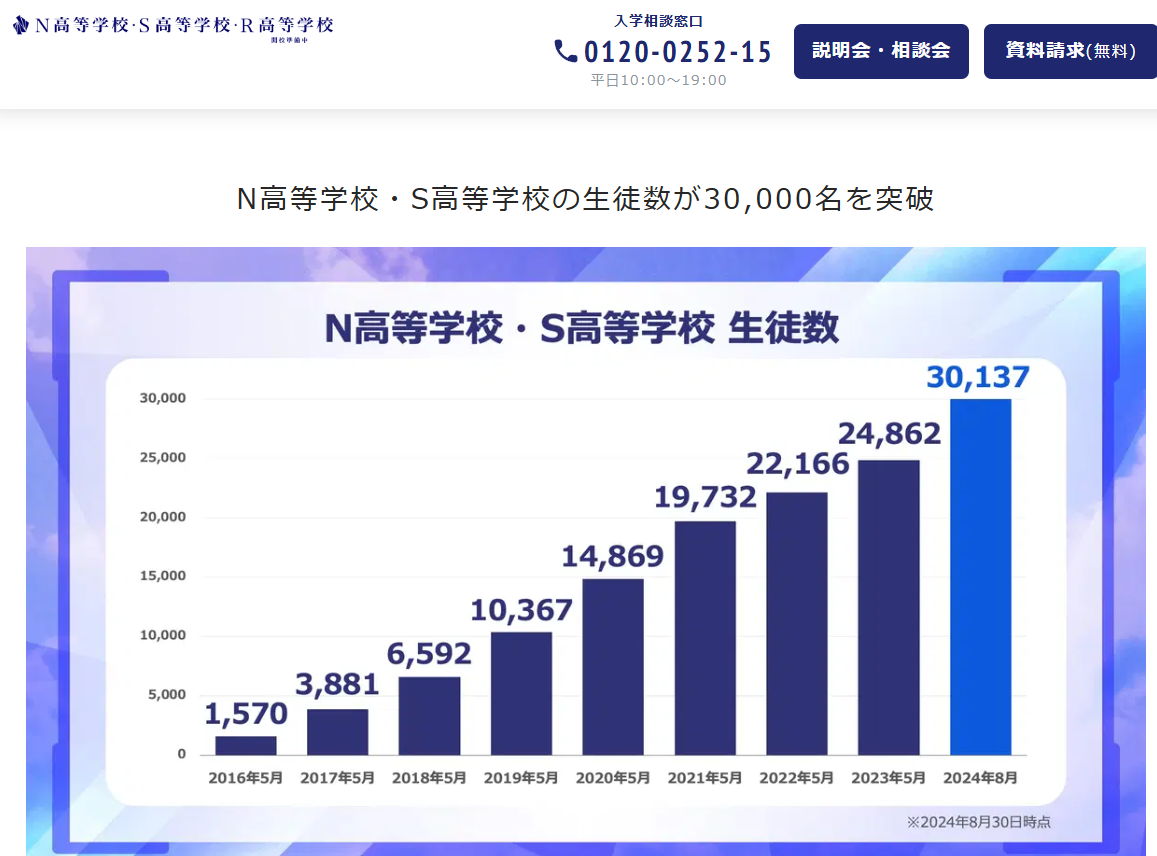Click the heading about 30,000名を突破

coord(585,199)
